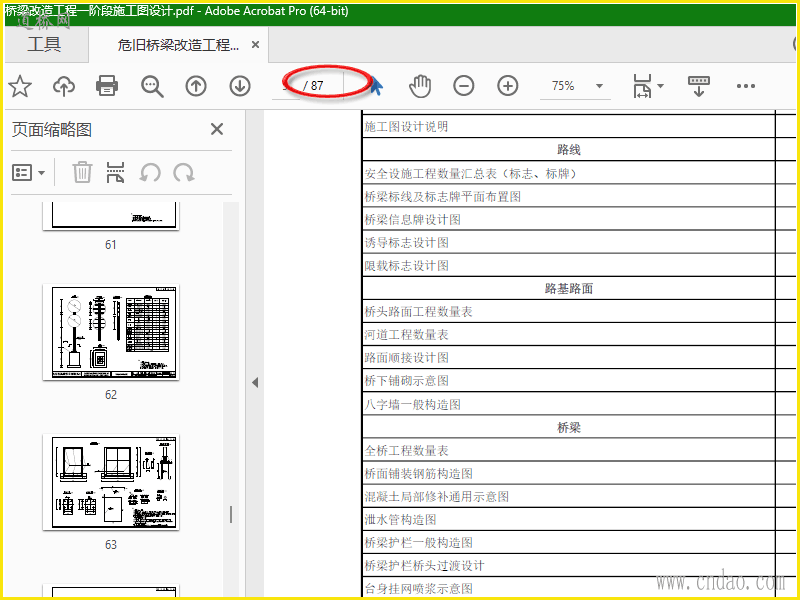
Task: Click the 安全设施工程数量汇总表 row
Action: coord(568,173)
